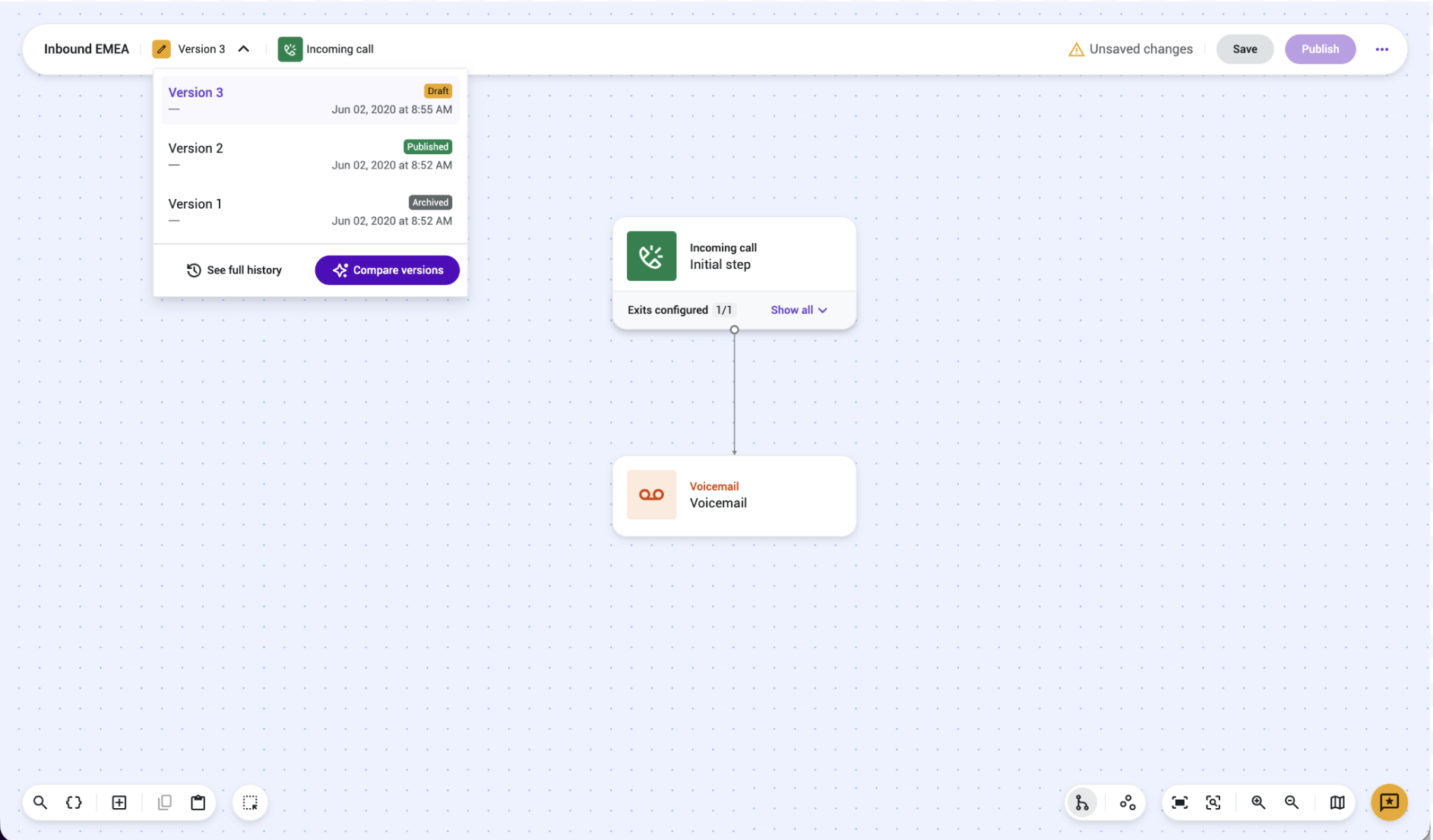Click the Inbound EMEA flow title
This screenshot has height=840, width=1433.
87,49
